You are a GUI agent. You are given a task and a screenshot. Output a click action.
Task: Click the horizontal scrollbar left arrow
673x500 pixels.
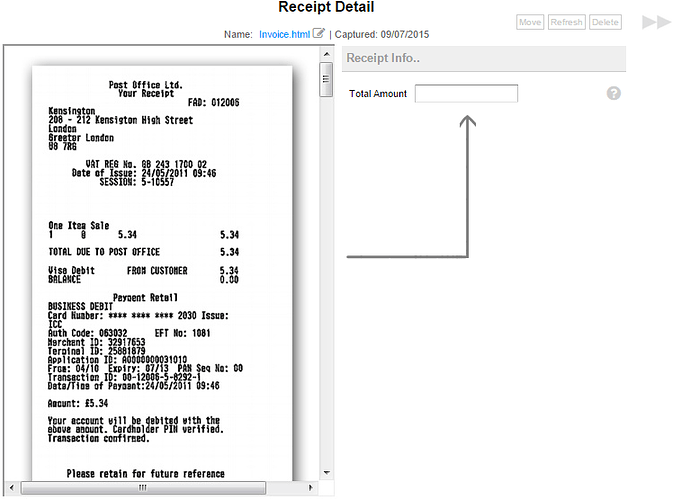[11, 488]
